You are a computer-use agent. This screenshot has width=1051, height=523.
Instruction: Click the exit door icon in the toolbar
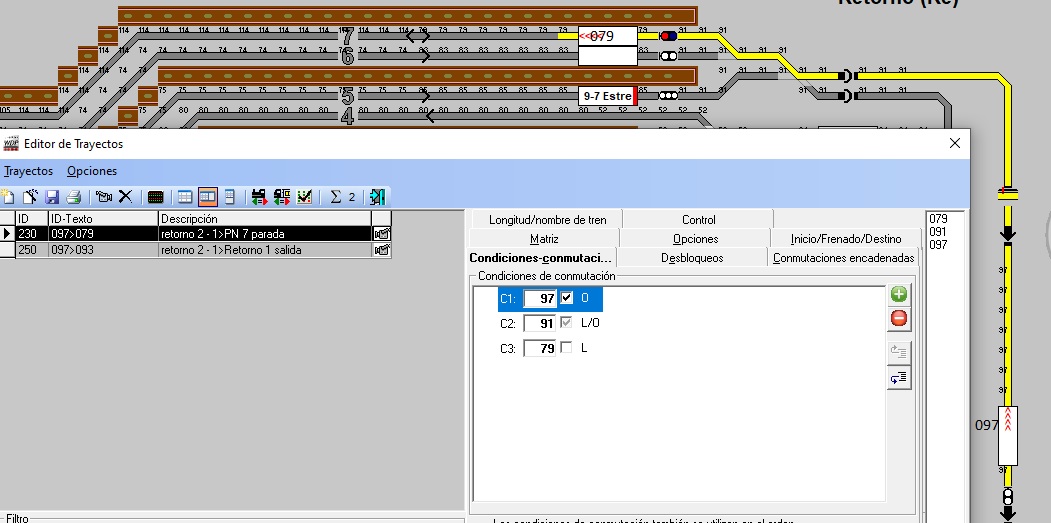pyautogui.click(x=377, y=196)
